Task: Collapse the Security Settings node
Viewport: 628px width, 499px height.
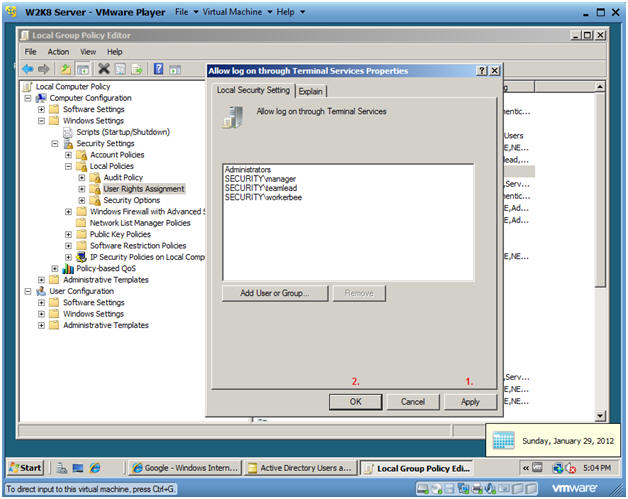Action: click(55, 143)
